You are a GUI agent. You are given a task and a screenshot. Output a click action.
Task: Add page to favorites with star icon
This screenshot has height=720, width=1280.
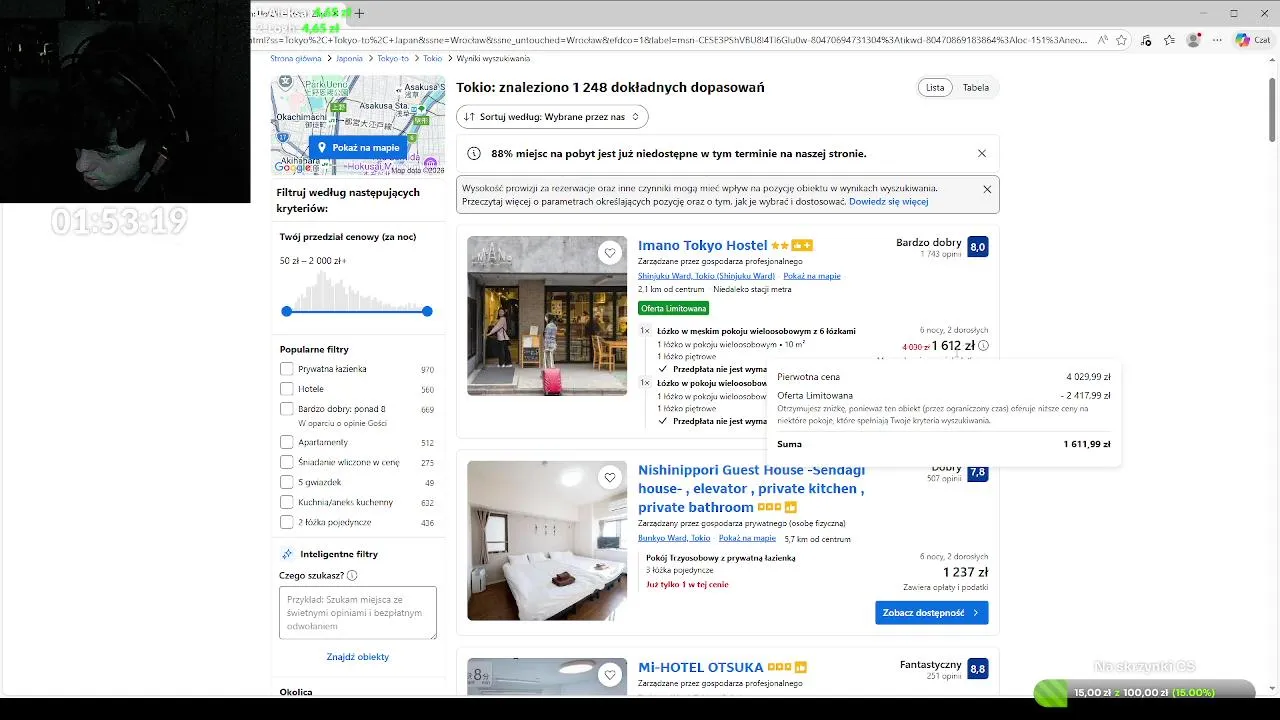1122,40
